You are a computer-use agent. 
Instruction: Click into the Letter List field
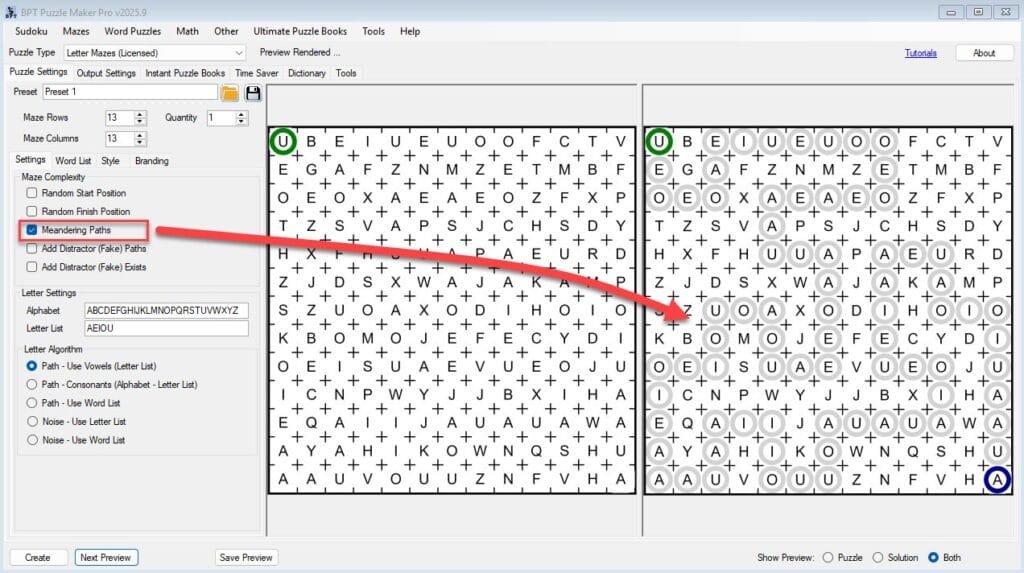point(166,328)
